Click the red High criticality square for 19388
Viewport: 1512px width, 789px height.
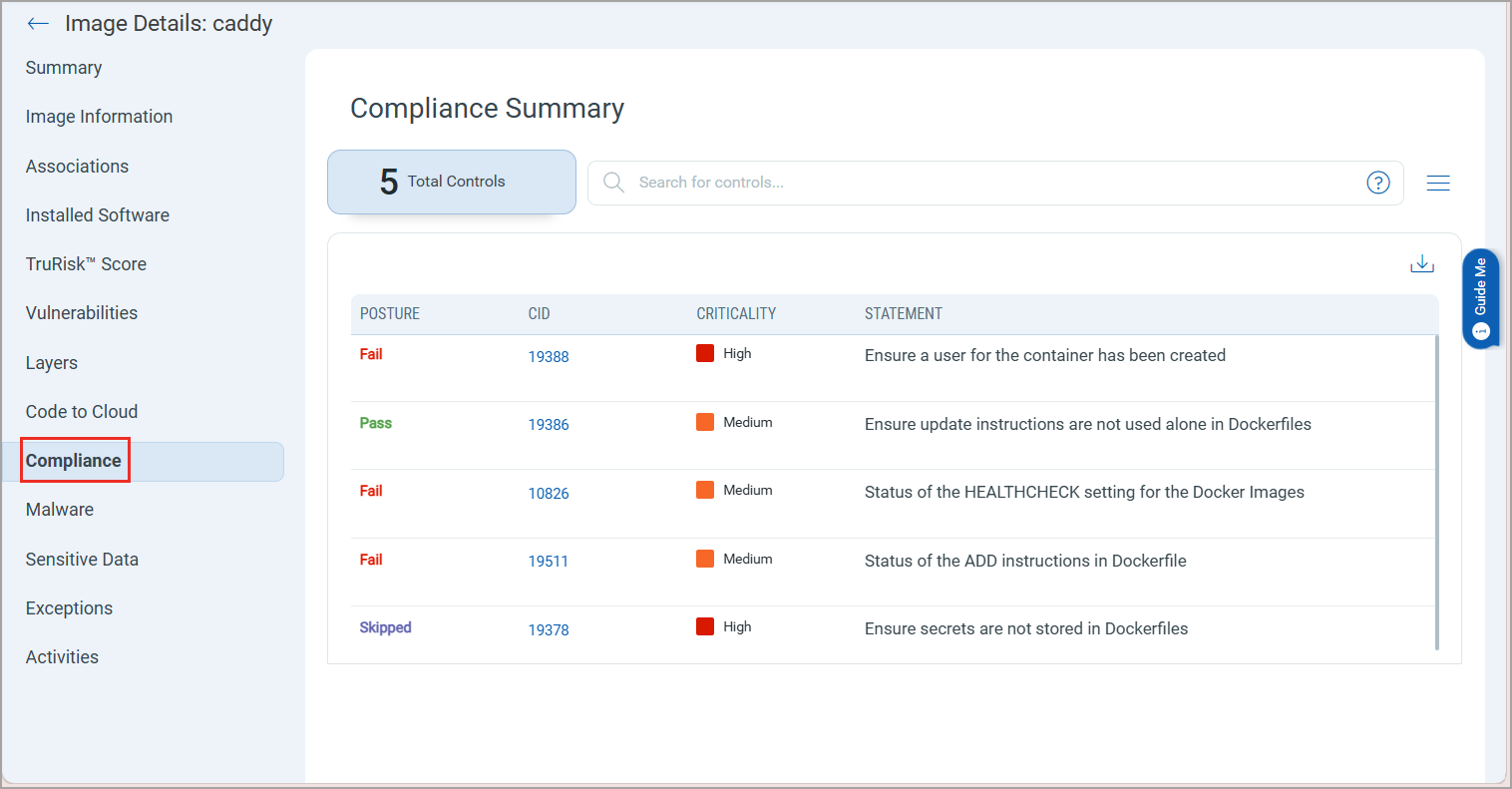pos(705,353)
